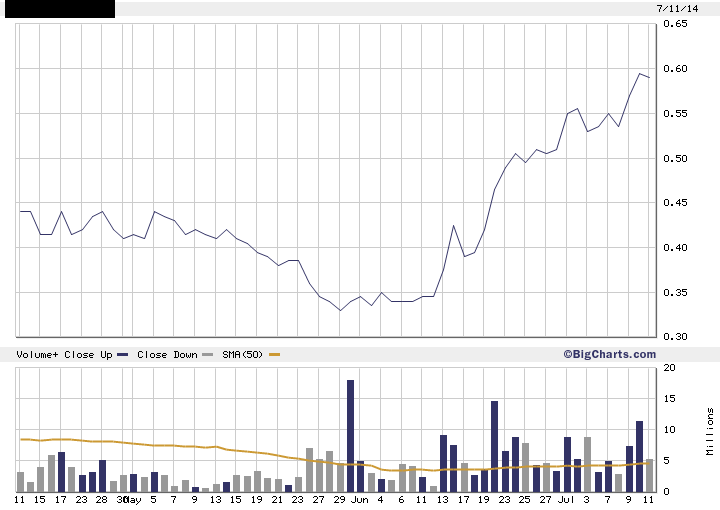Select the Volume+ label in the legend
720x510 pixels.
pyautogui.click(x=36, y=355)
